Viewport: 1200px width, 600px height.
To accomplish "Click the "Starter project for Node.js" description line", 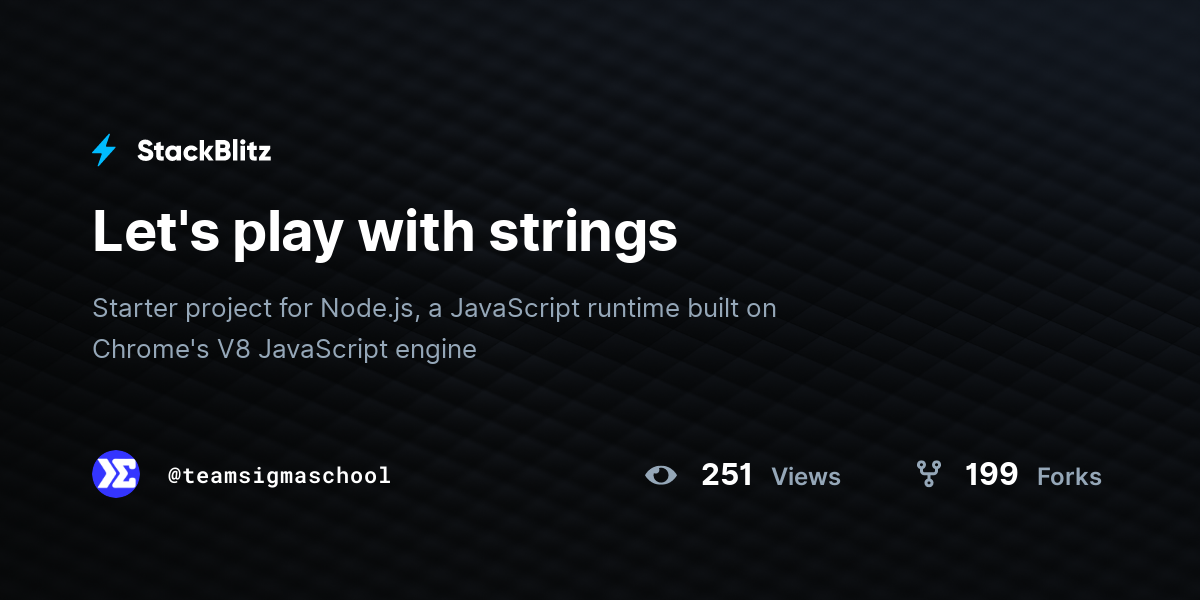I will [x=434, y=308].
